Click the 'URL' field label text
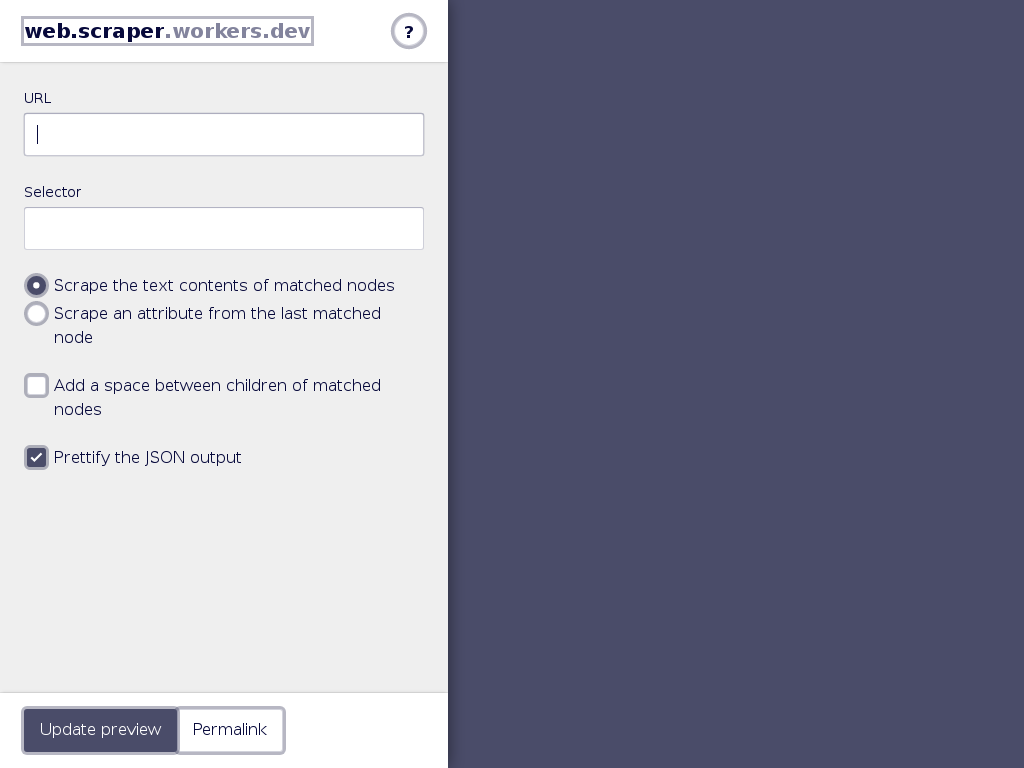The height and width of the screenshot is (768, 1024). pos(37,98)
